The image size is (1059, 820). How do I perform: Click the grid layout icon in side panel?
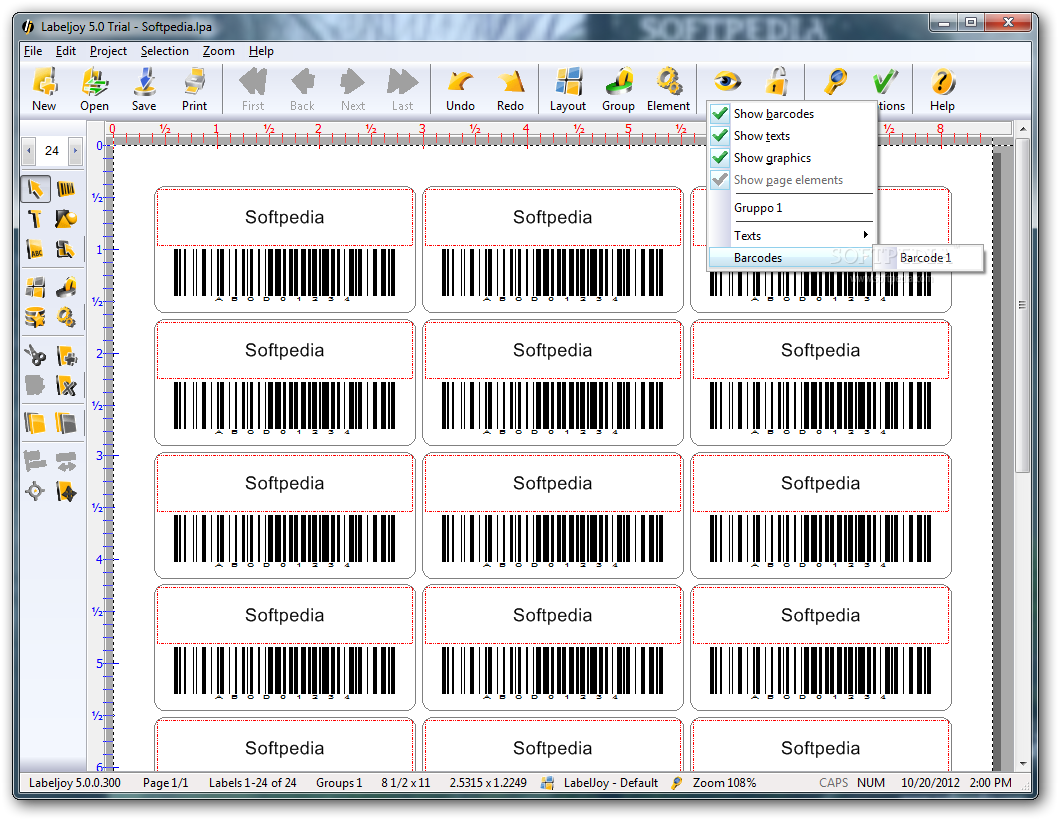click(35, 287)
